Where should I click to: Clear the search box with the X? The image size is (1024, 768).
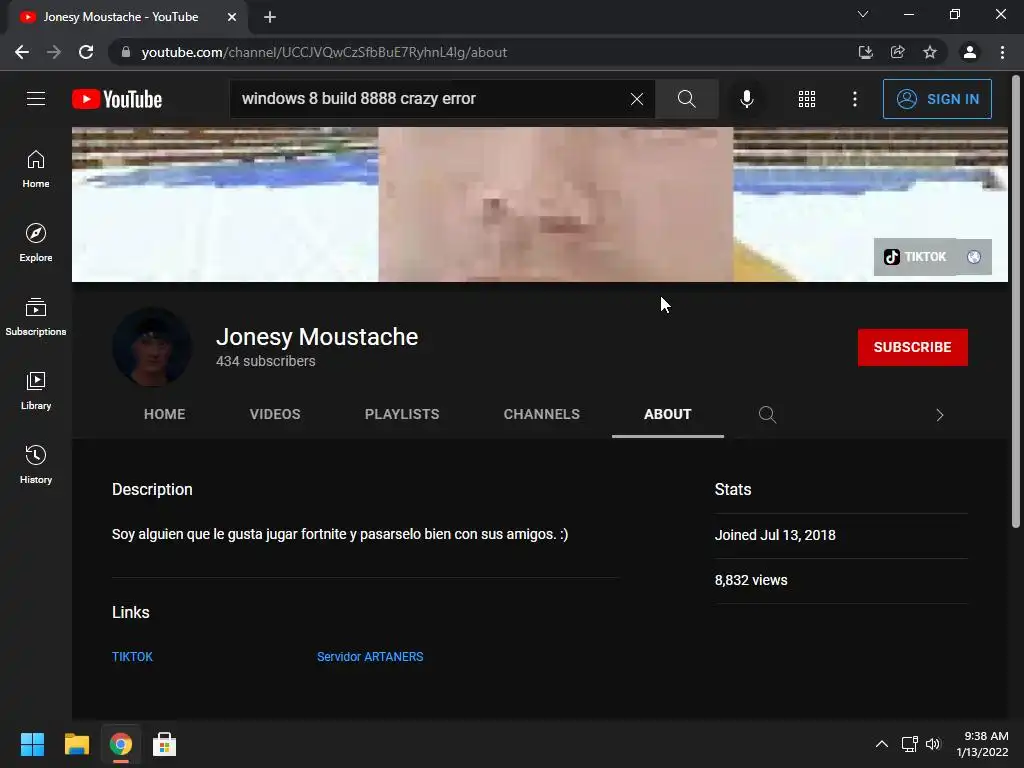tap(637, 99)
